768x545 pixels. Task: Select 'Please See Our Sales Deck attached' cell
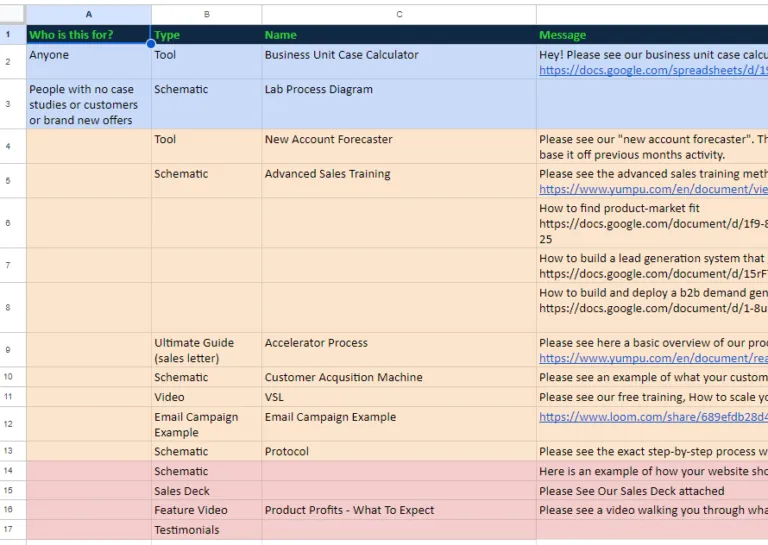(652, 490)
